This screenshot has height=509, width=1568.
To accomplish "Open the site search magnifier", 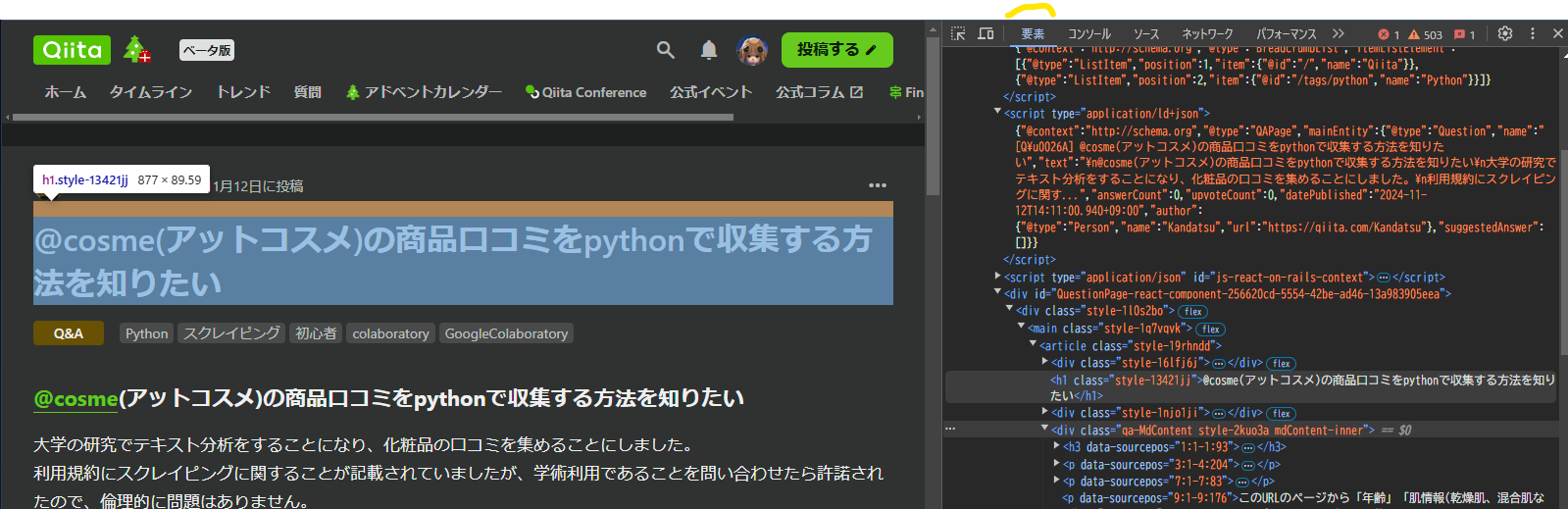I will [666, 50].
